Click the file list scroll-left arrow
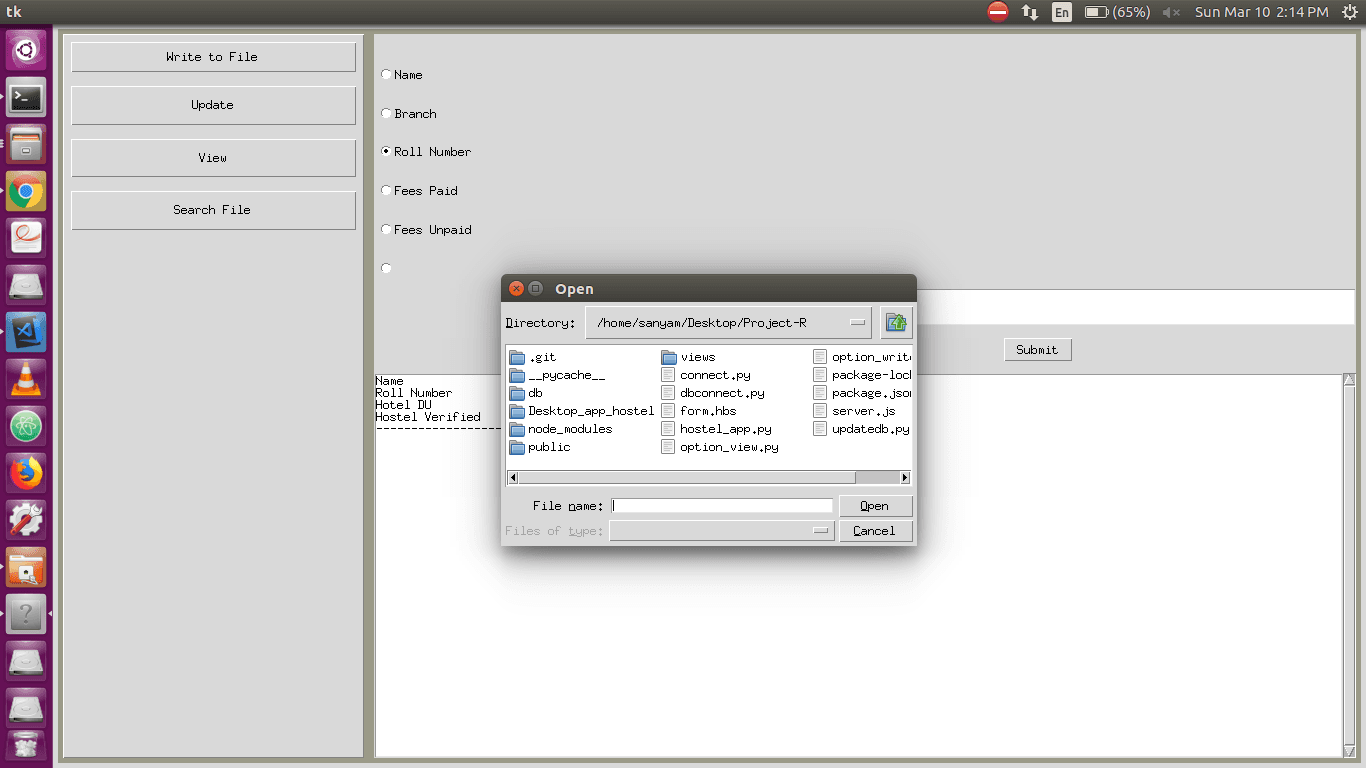 click(514, 478)
